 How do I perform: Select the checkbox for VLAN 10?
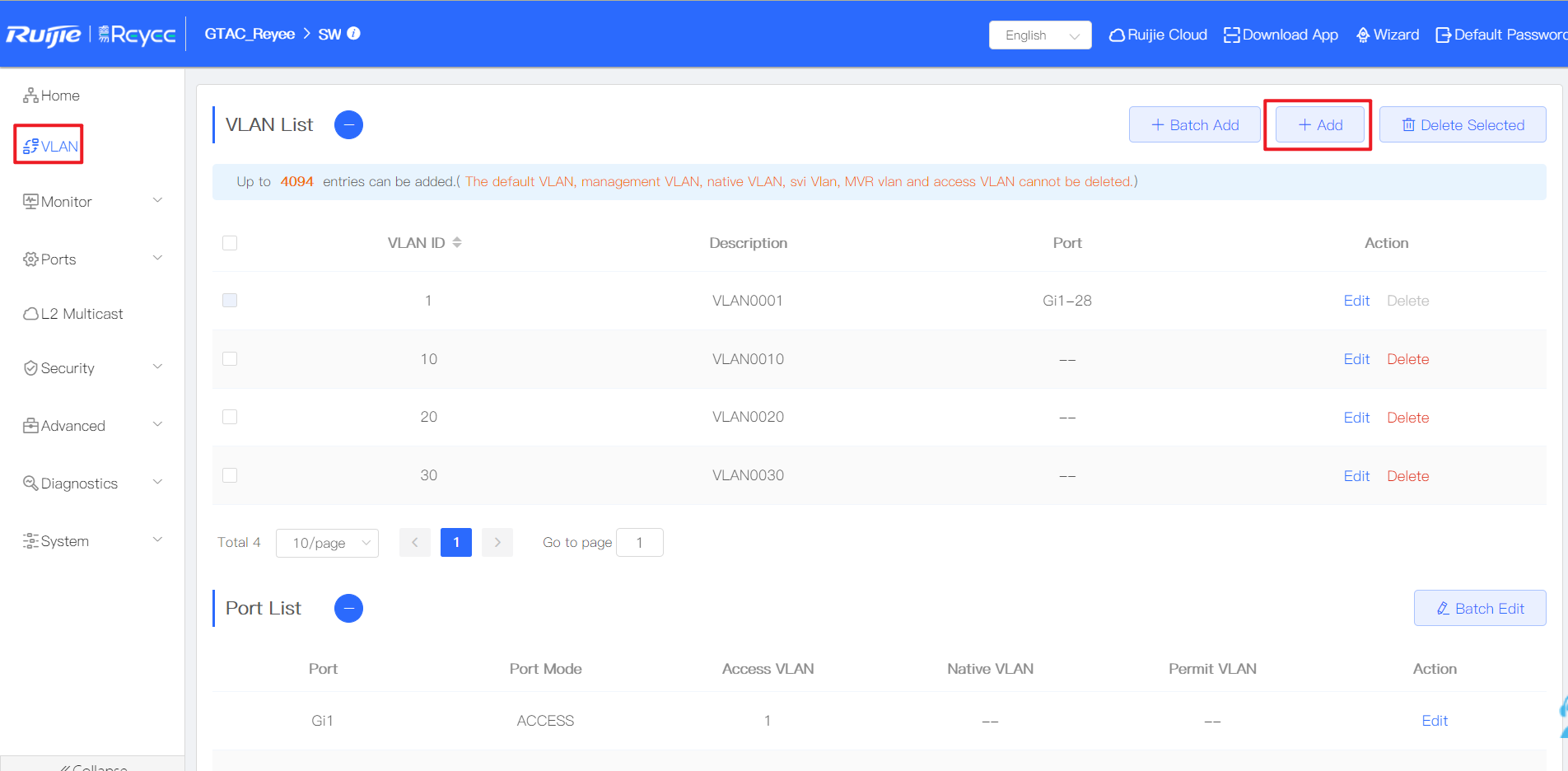pyautogui.click(x=230, y=359)
